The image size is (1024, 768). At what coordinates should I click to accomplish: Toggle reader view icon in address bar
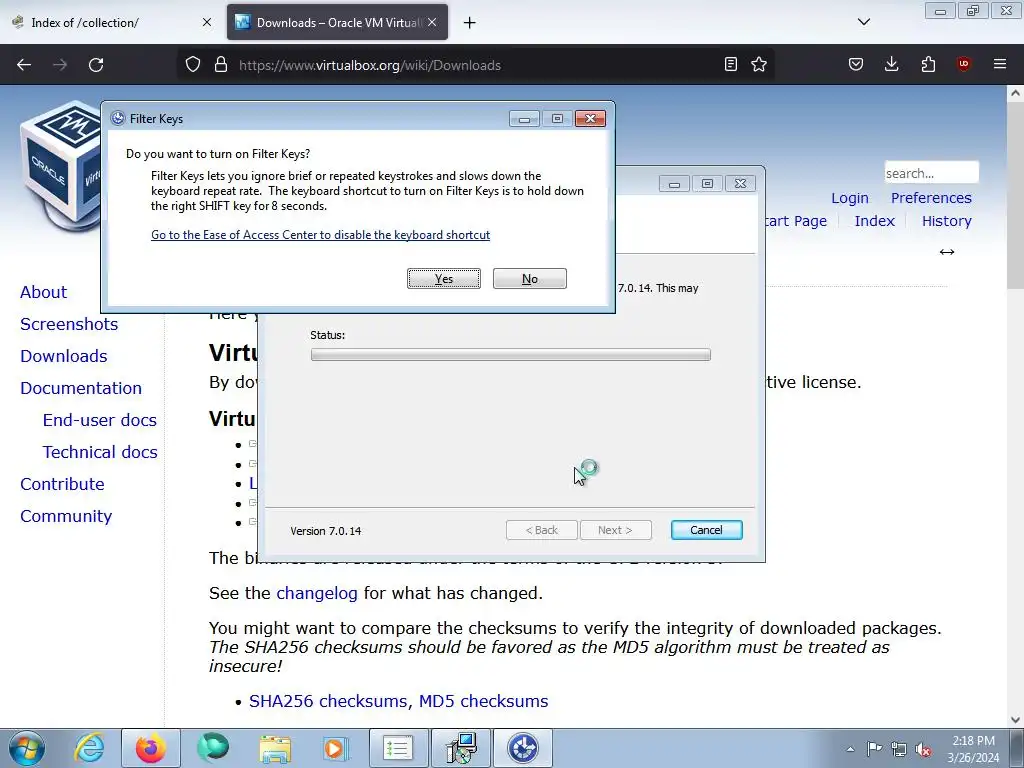click(x=731, y=64)
